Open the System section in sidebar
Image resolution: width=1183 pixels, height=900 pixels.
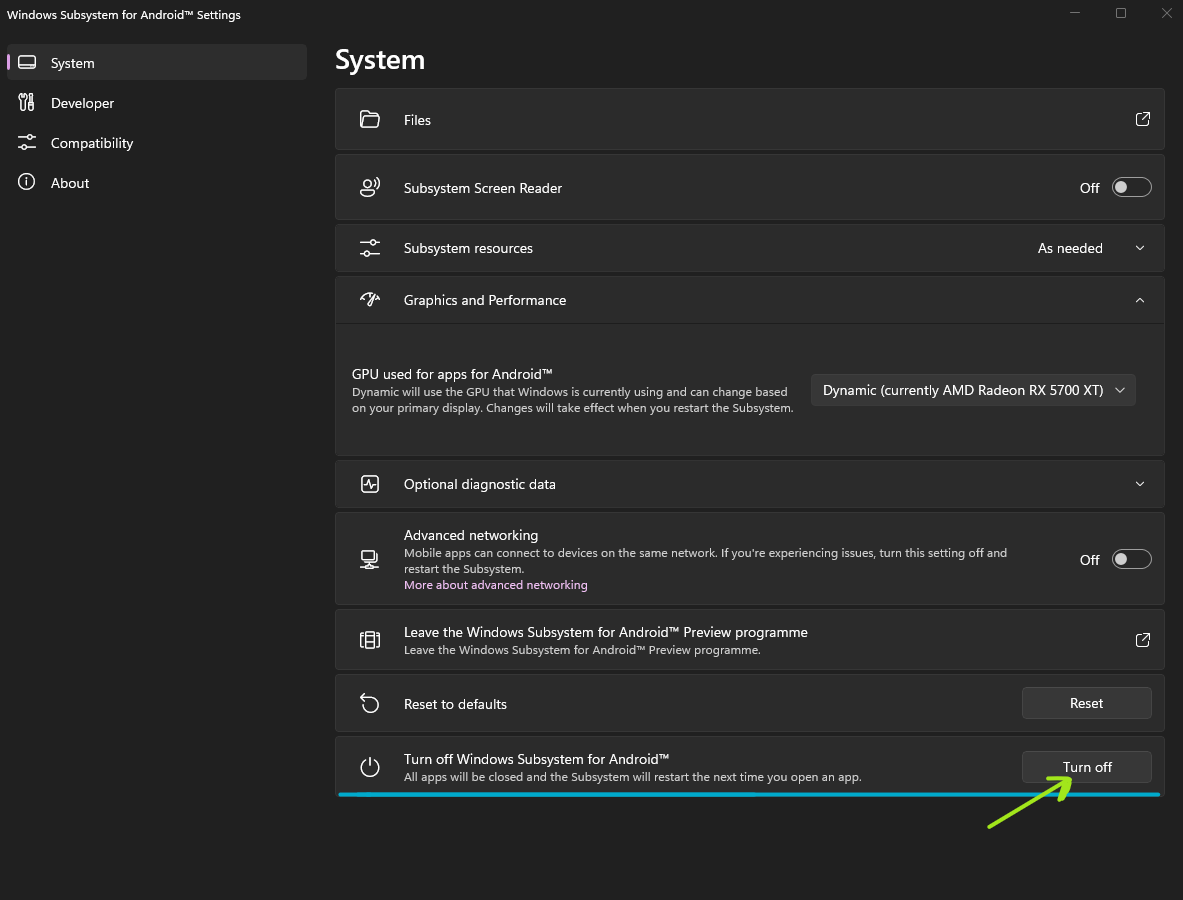tap(157, 63)
